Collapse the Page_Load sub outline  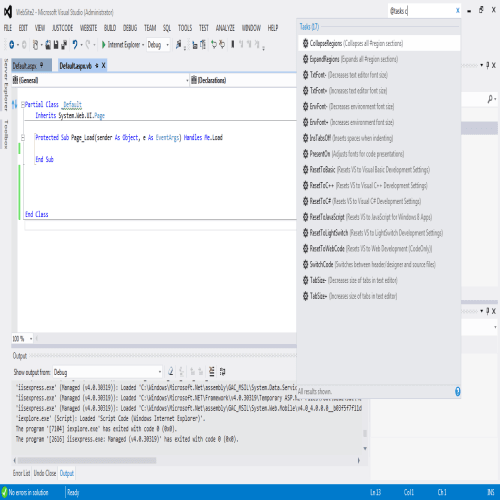coord(23,137)
